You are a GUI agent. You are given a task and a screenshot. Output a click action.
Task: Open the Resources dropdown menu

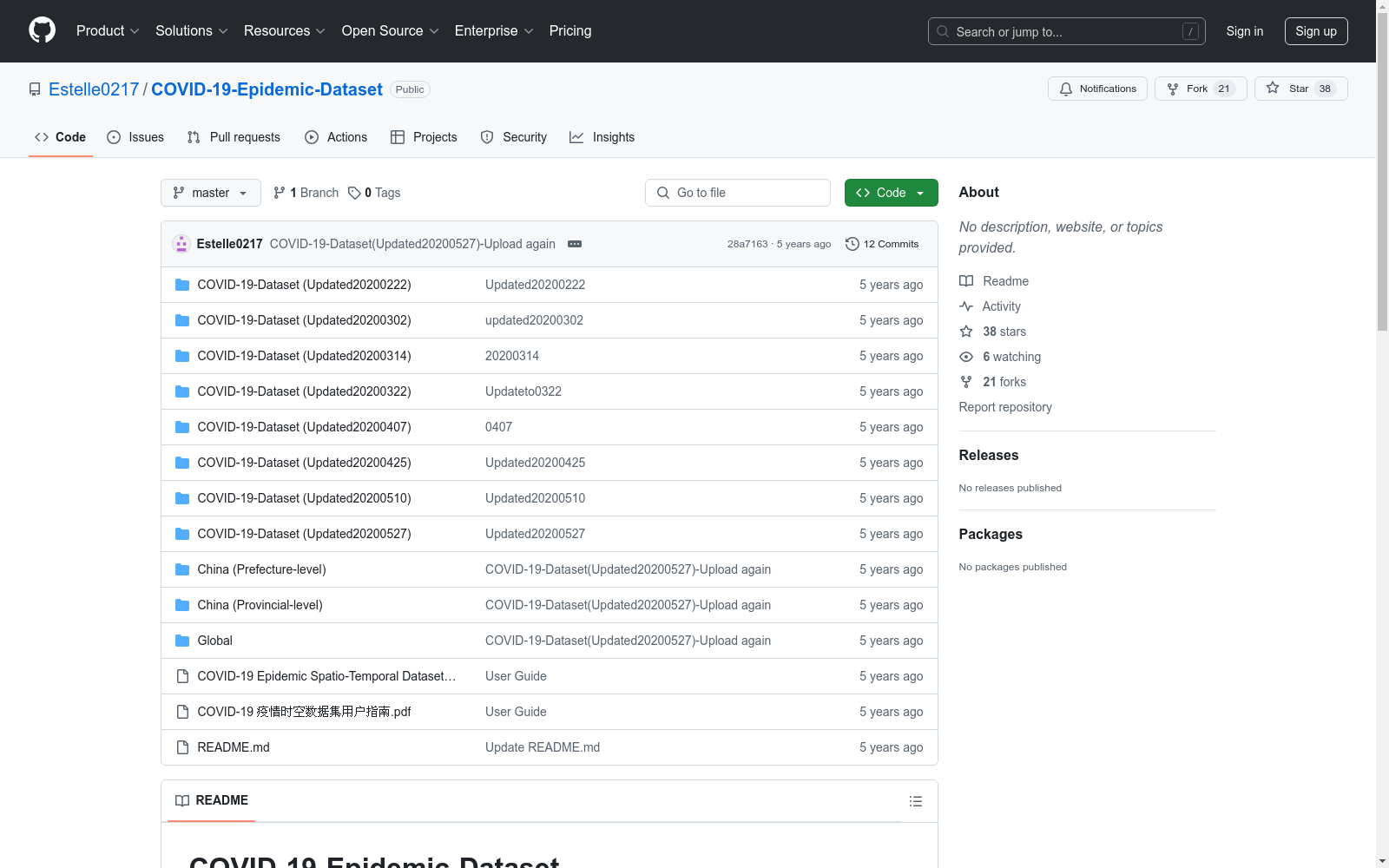pos(285,31)
